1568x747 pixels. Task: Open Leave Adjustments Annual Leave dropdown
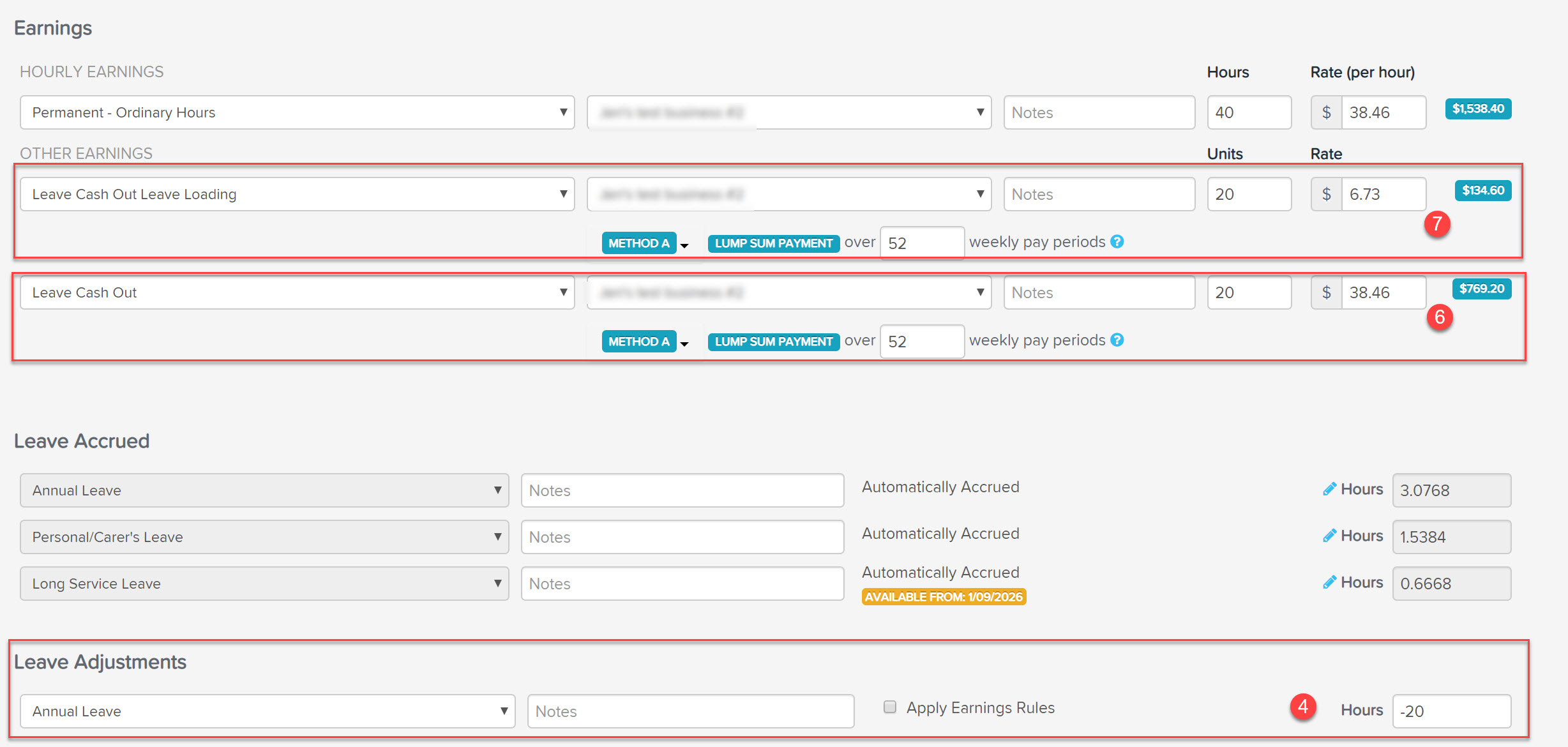(x=267, y=711)
